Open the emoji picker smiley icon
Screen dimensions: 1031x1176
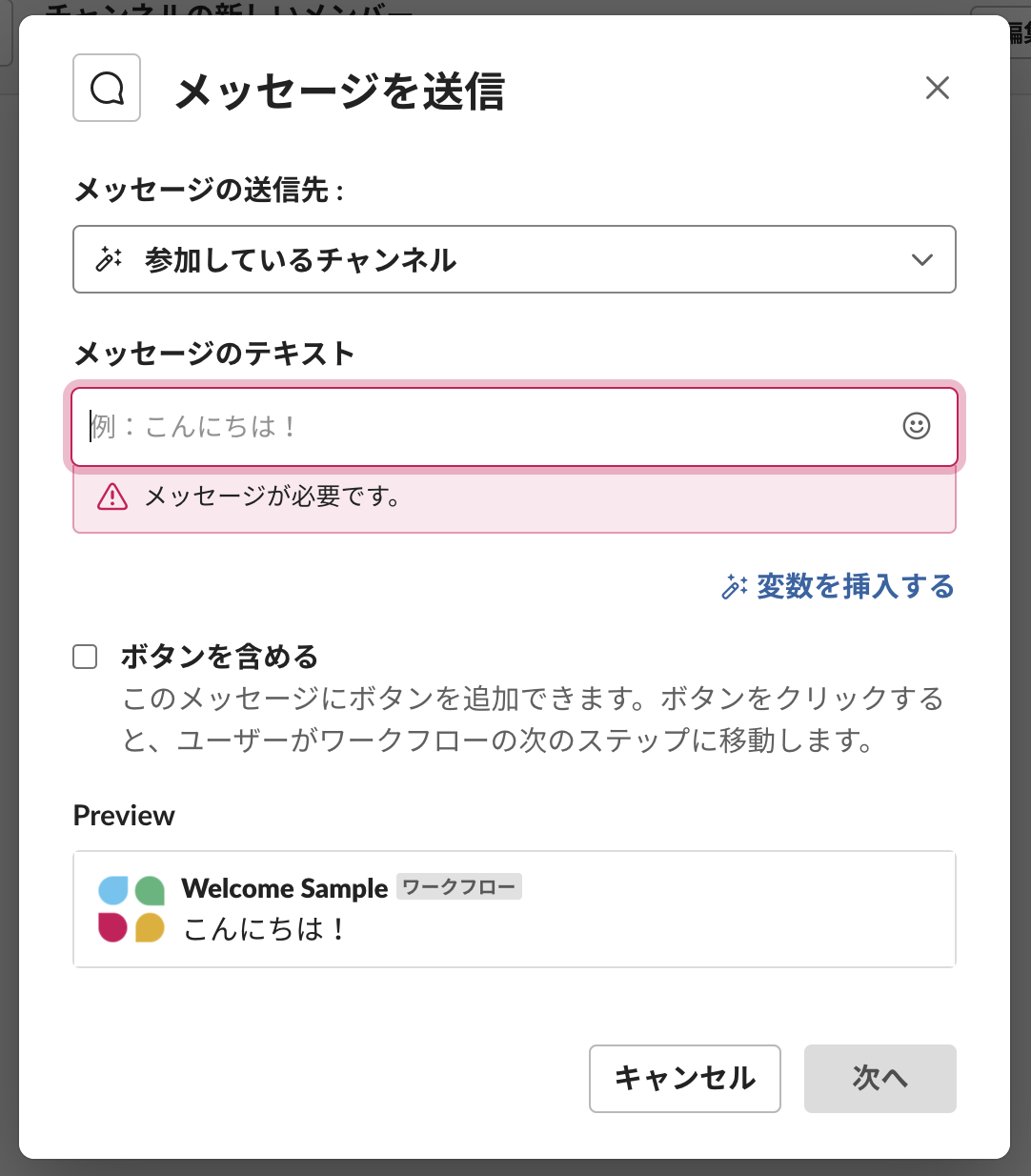(x=917, y=426)
